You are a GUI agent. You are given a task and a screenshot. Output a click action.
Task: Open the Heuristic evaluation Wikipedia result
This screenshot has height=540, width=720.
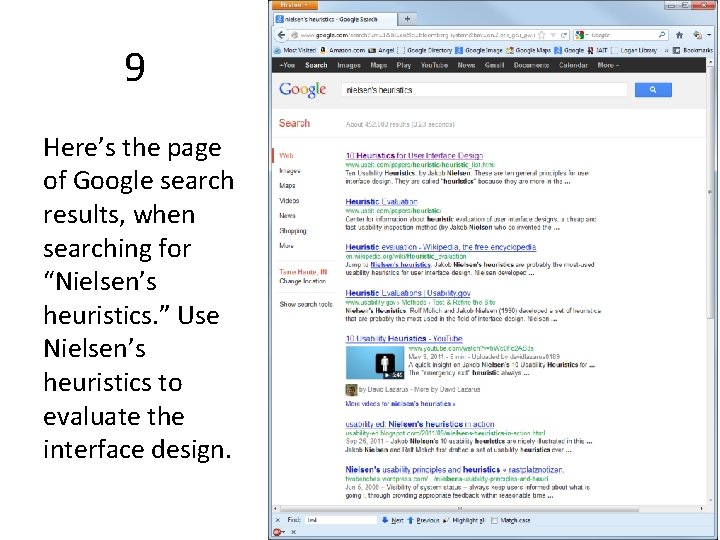tap(441, 247)
